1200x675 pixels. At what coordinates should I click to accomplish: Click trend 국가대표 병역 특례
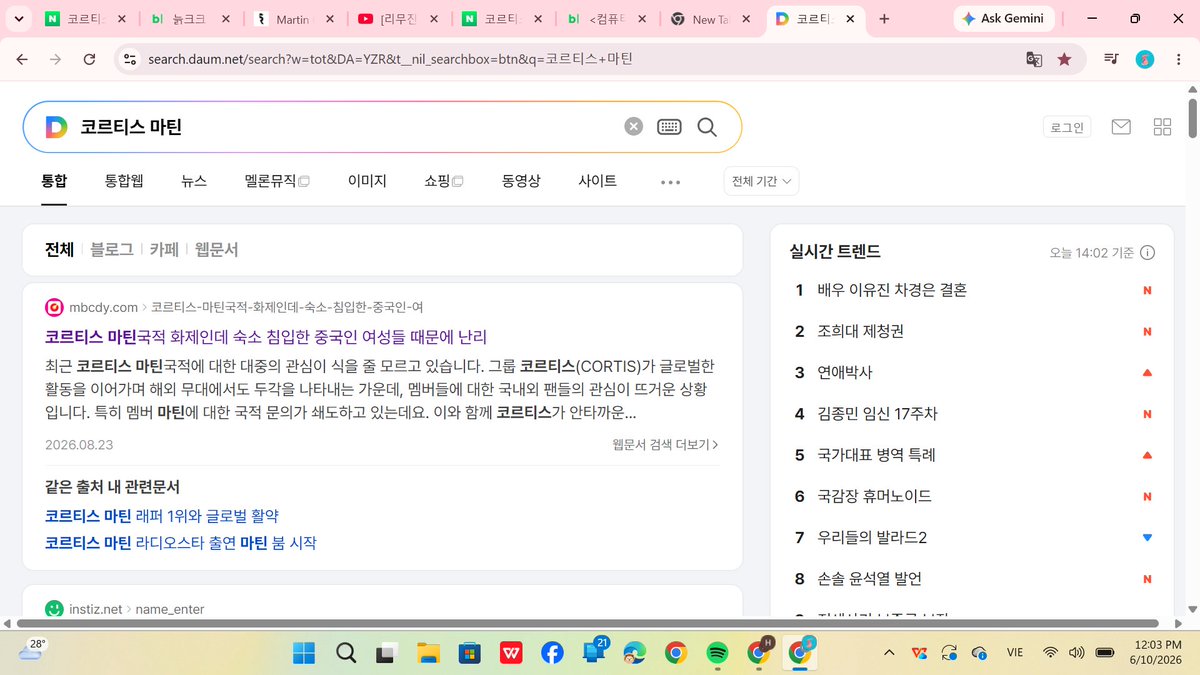(876, 455)
